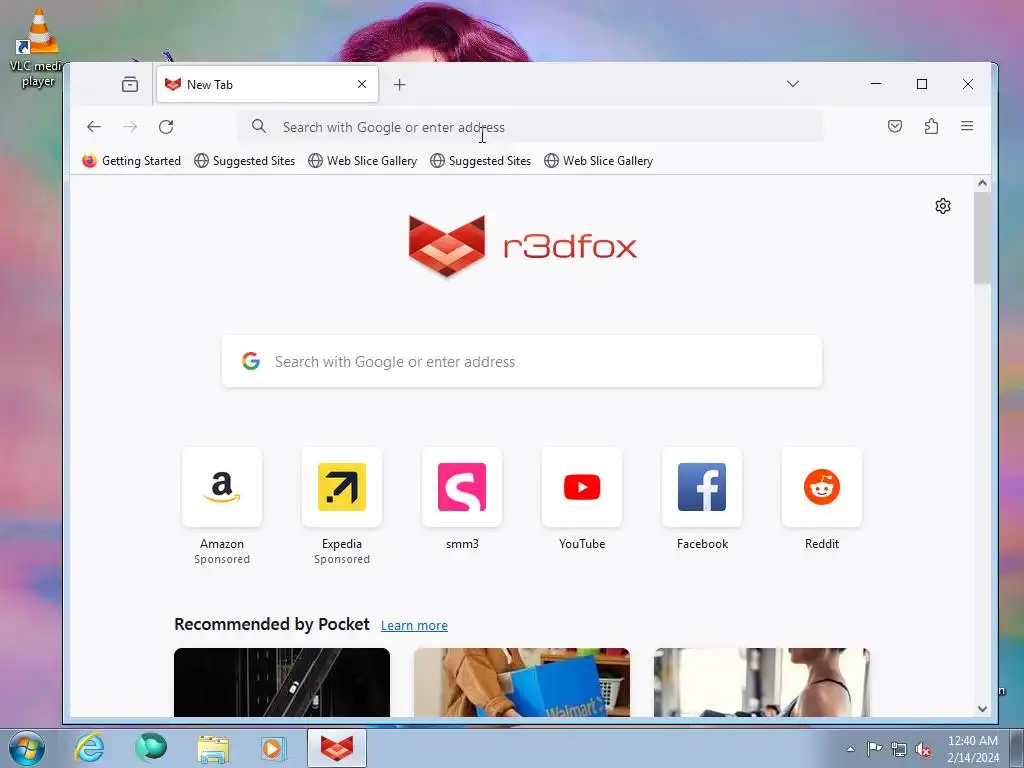Select the New Tab tab
The image size is (1024, 768).
267,84
